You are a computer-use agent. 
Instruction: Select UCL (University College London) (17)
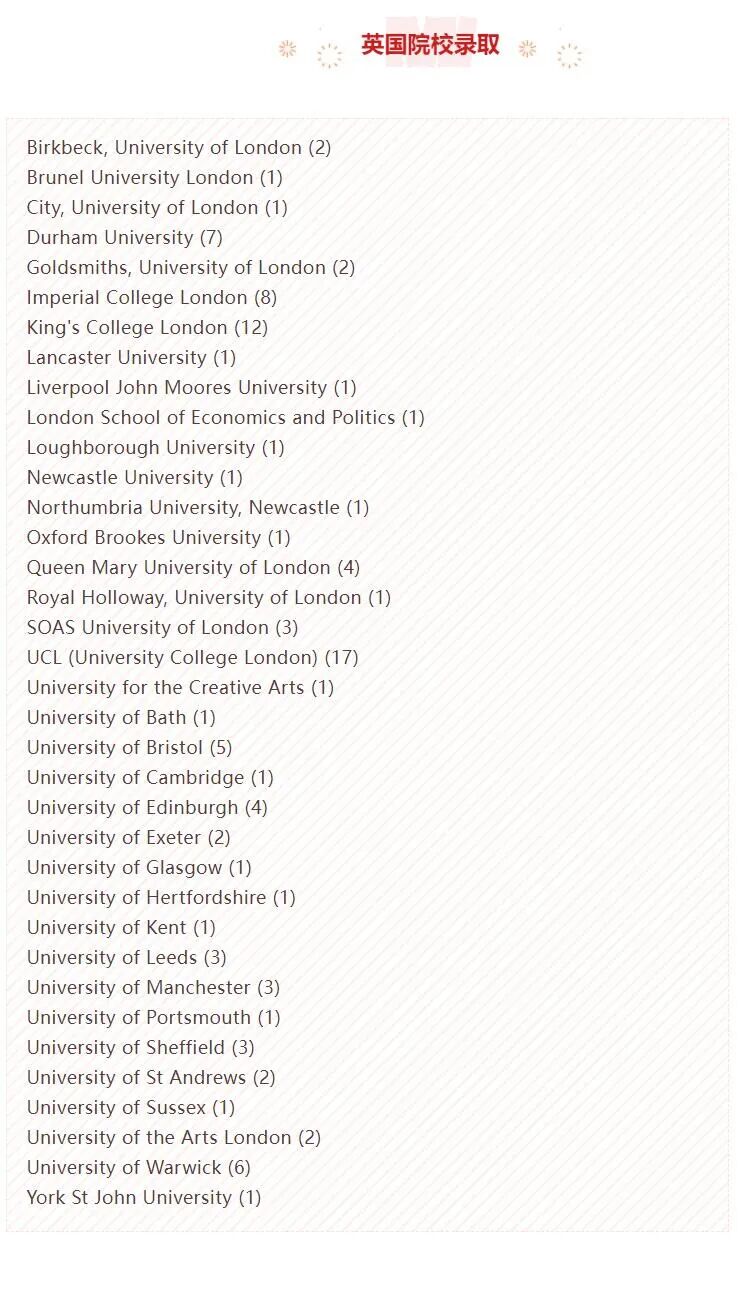(193, 658)
